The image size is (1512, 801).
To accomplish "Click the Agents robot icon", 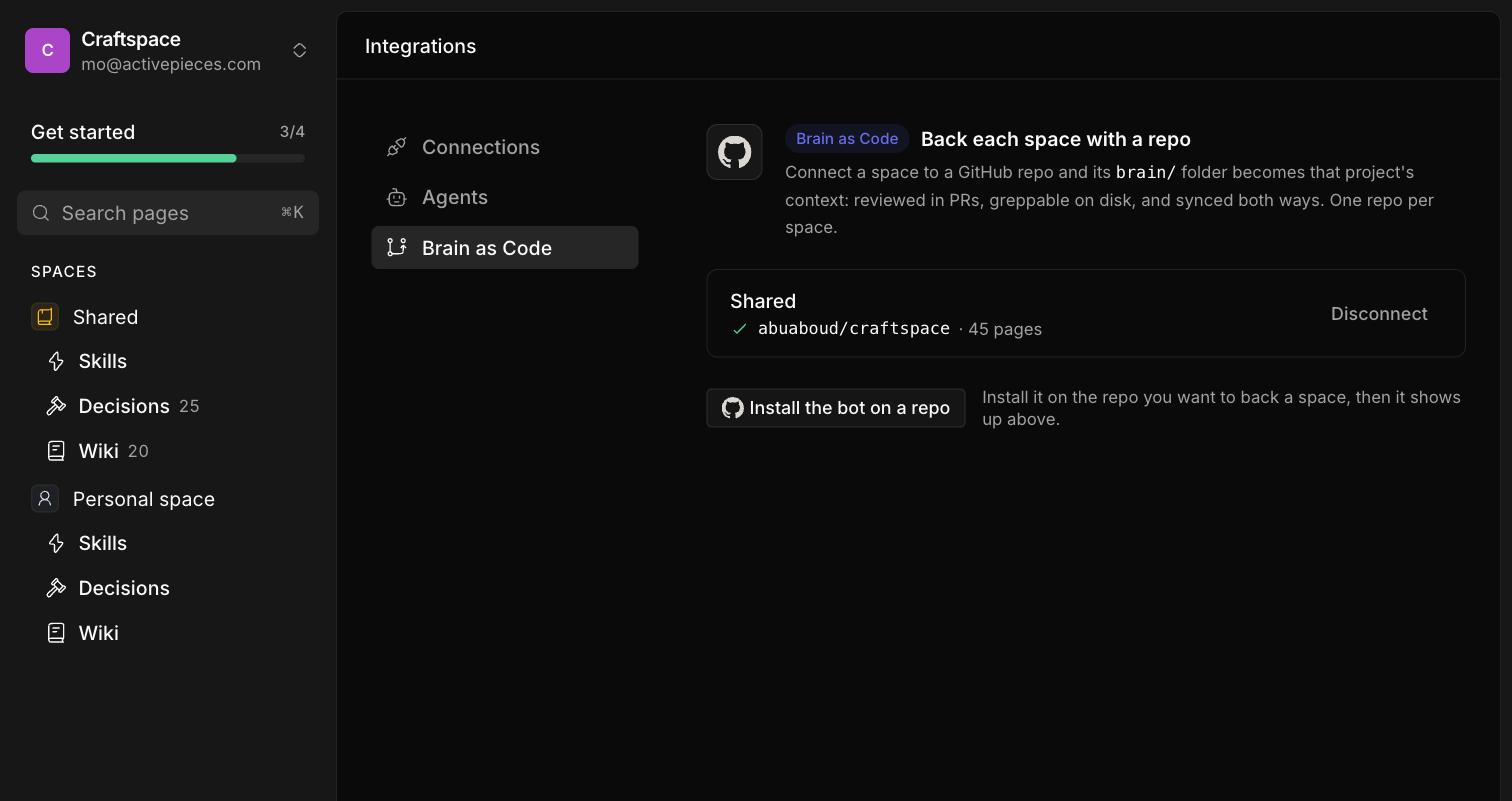I will tap(397, 197).
